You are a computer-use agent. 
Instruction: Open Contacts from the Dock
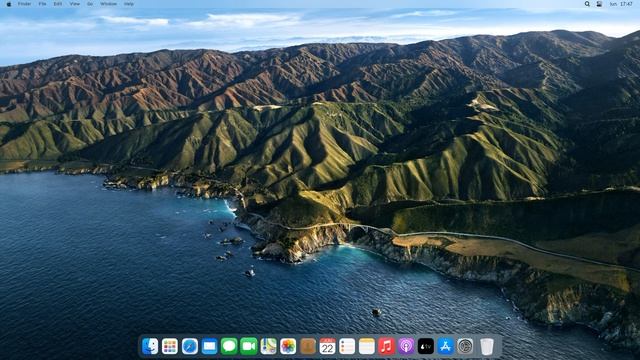pos(308,347)
